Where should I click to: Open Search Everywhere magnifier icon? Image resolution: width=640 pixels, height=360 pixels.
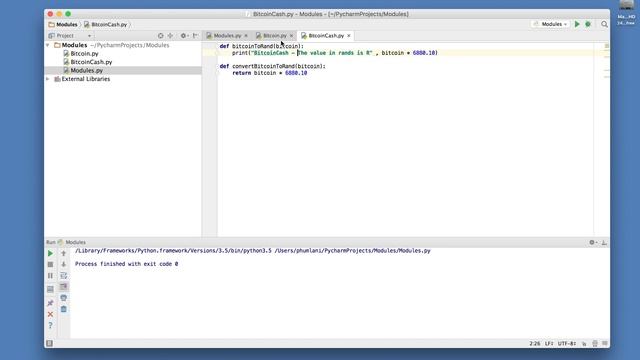click(604, 24)
